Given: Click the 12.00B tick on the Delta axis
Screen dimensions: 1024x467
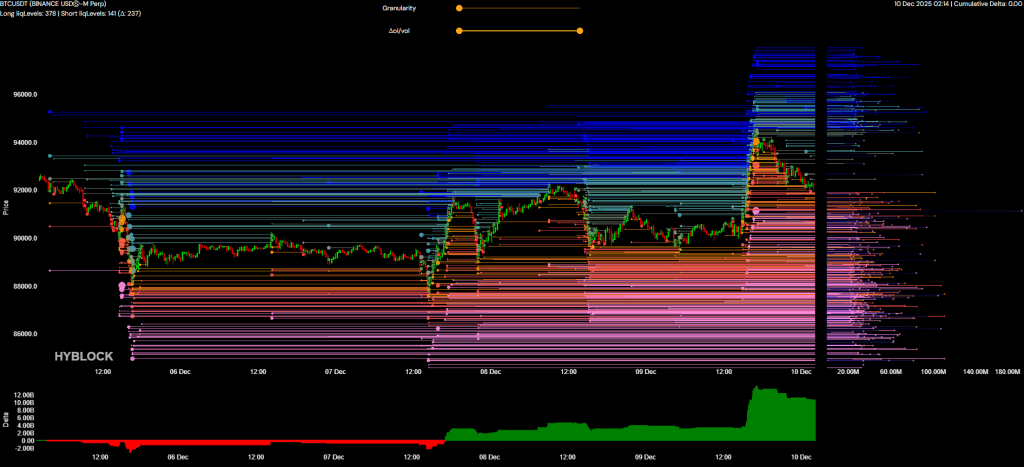Looking at the screenshot, I should (25, 395).
